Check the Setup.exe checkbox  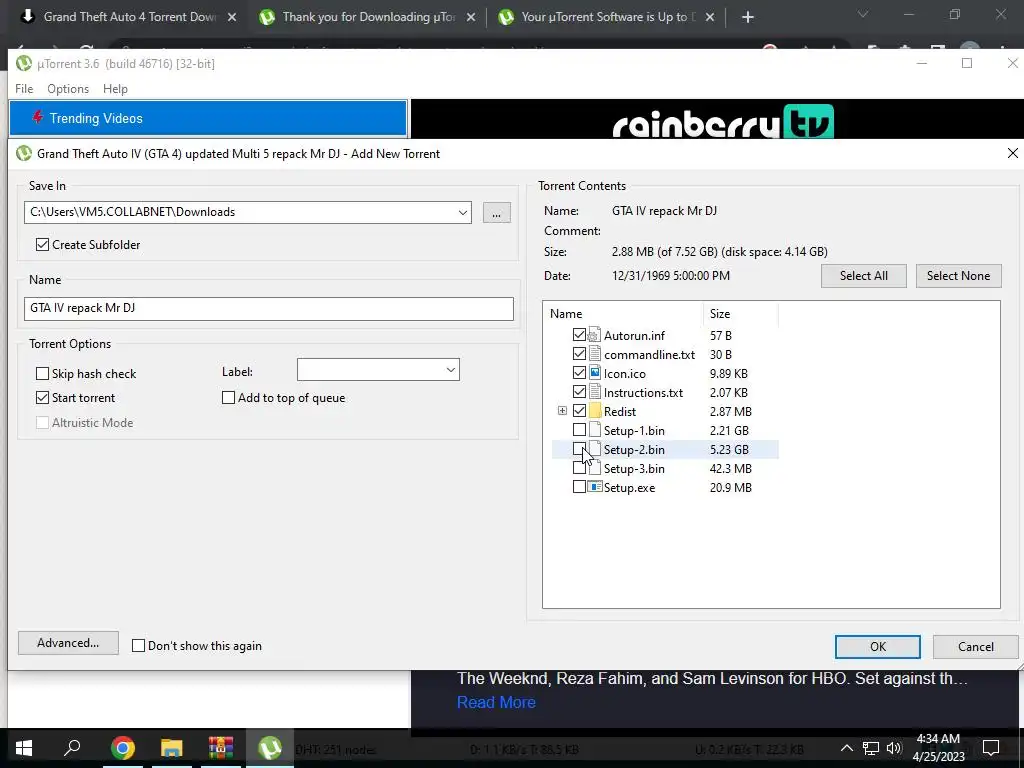click(579, 487)
